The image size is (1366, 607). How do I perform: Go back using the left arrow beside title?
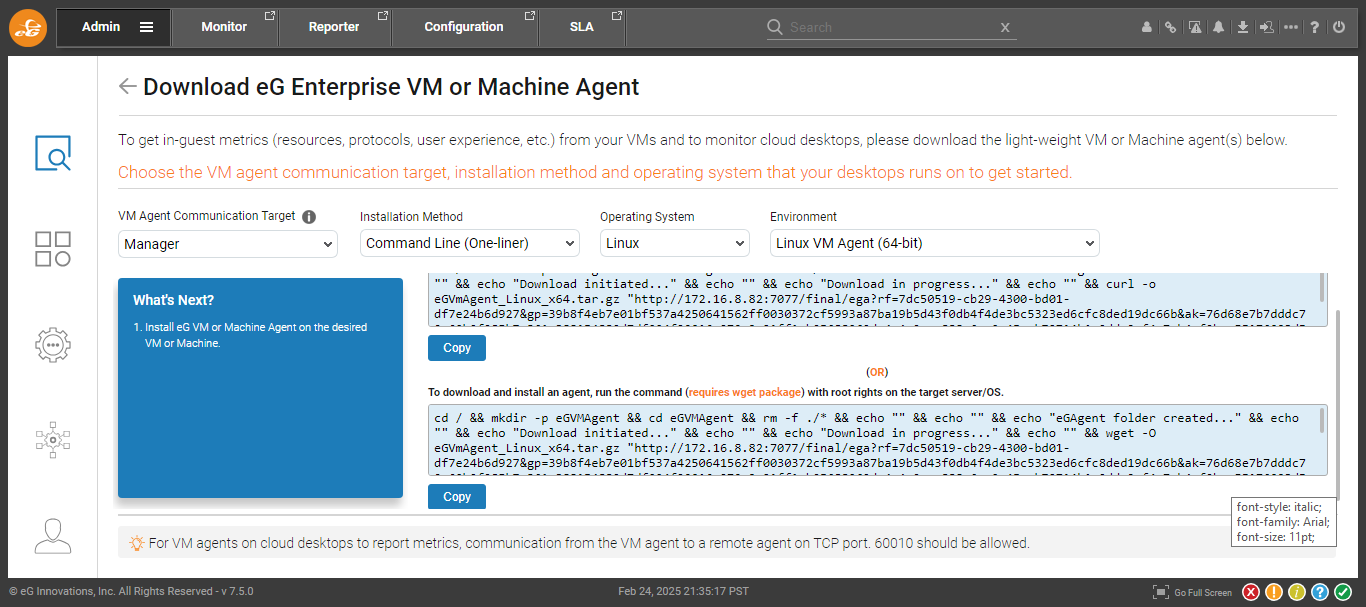point(127,86)
